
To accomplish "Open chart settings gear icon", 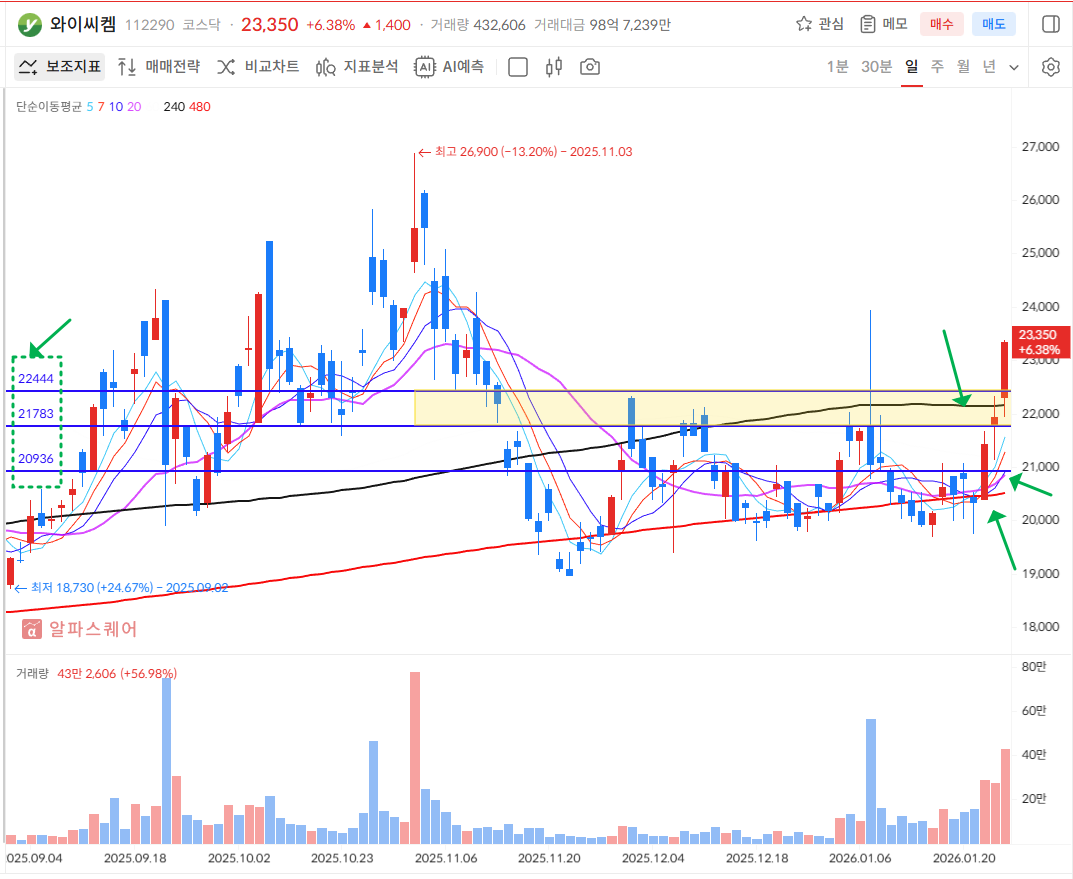I will click(1050, 67).
